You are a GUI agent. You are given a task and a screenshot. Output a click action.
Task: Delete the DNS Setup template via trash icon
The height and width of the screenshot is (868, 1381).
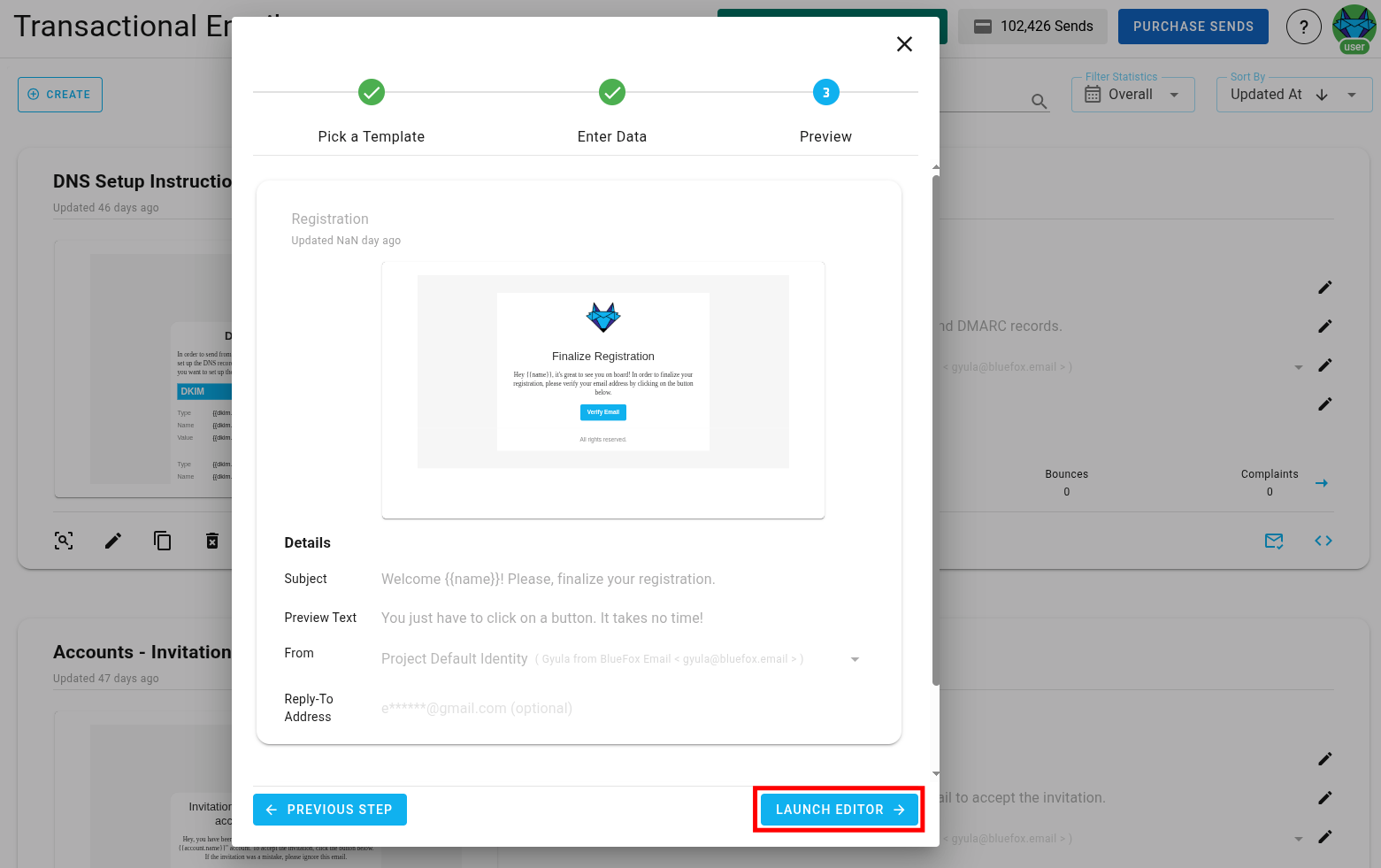(x=212, y=540)
